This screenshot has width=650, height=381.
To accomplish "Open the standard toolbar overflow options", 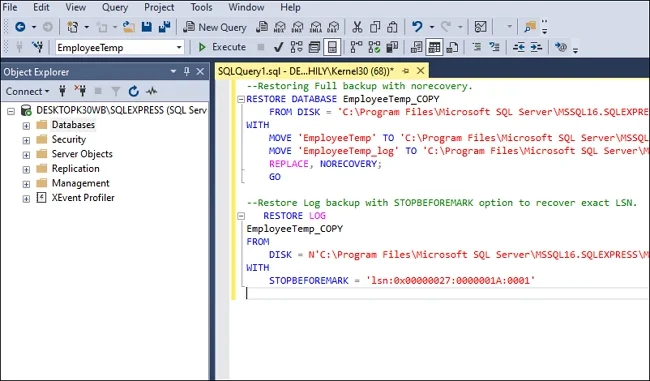I will pyautogui.click(x=545, y=27).
